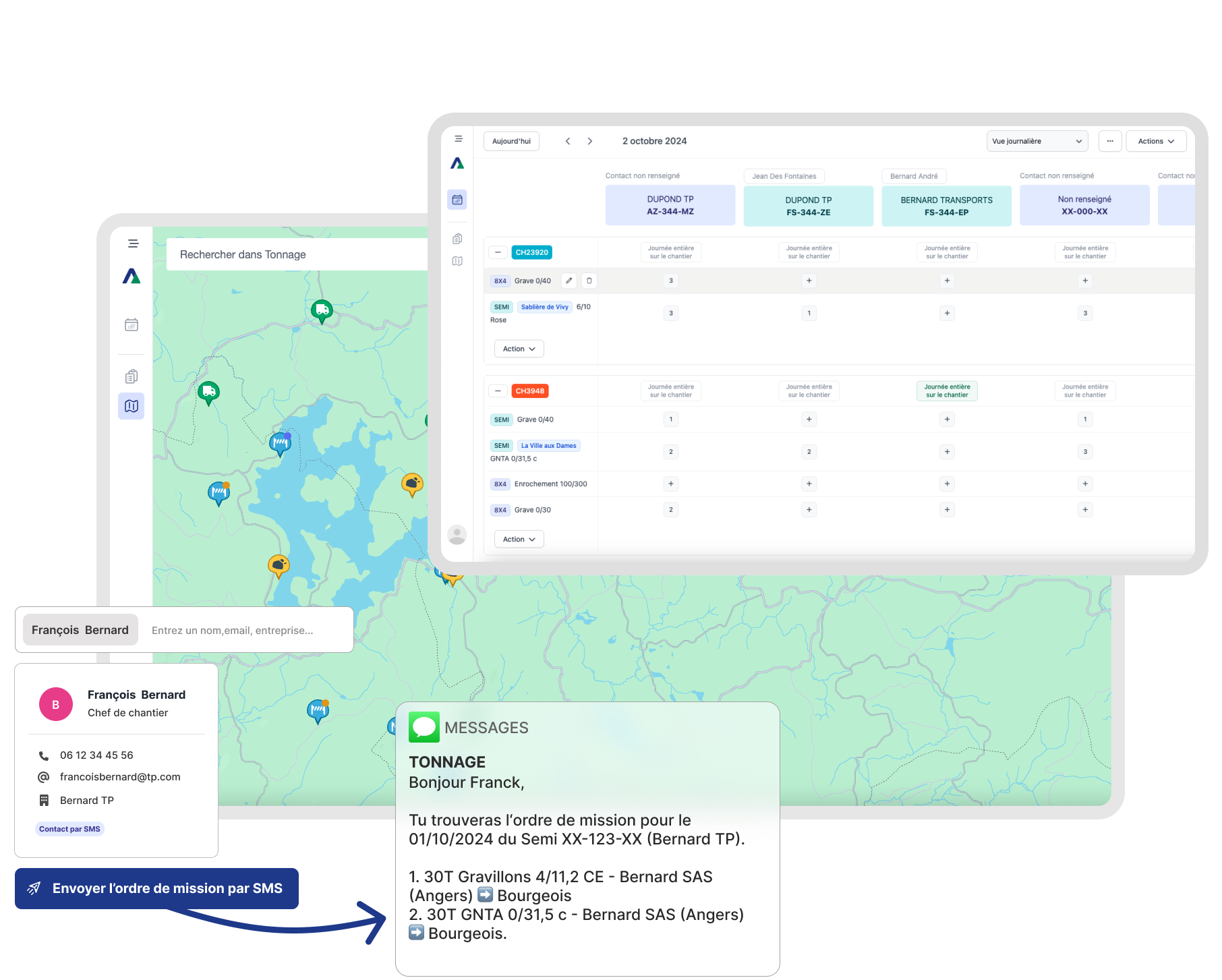Click the pencil edit icon beside Grave 0/40
The height and width of the screenshot is (980, 1222).
pos(569,281)
